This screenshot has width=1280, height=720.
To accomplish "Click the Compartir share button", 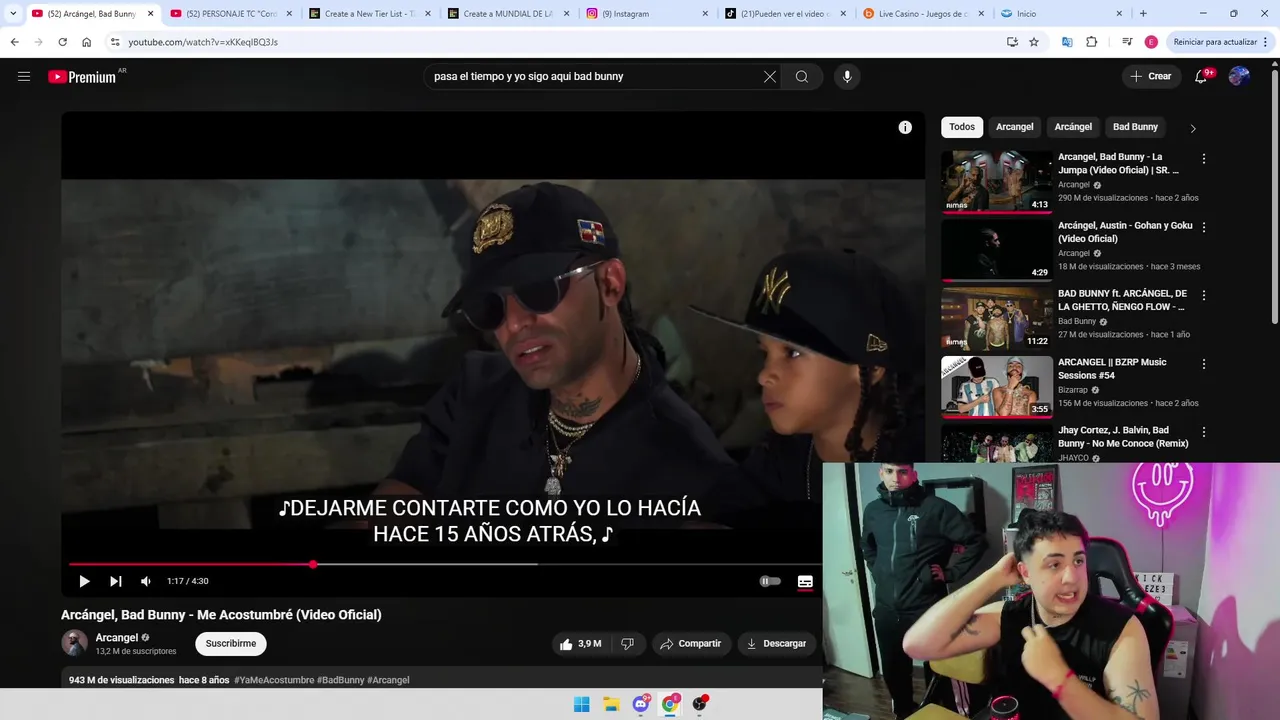I will pos(690,644).
